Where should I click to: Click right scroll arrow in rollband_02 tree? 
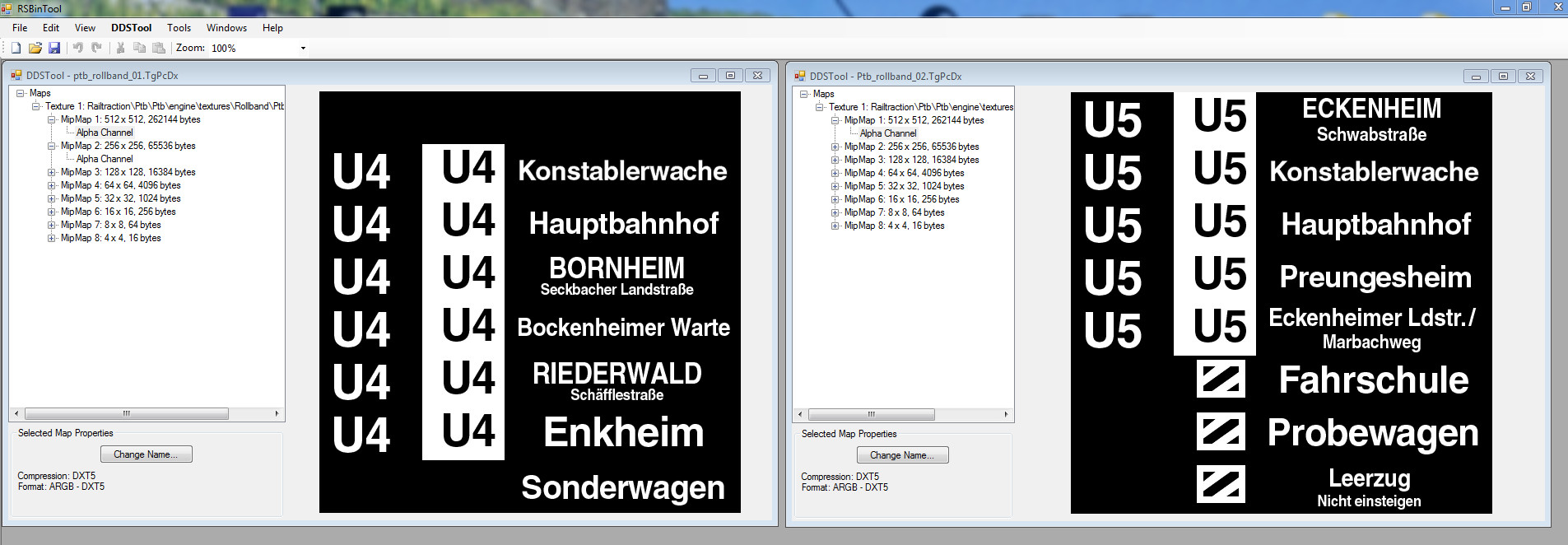(x=1006, y=414)
